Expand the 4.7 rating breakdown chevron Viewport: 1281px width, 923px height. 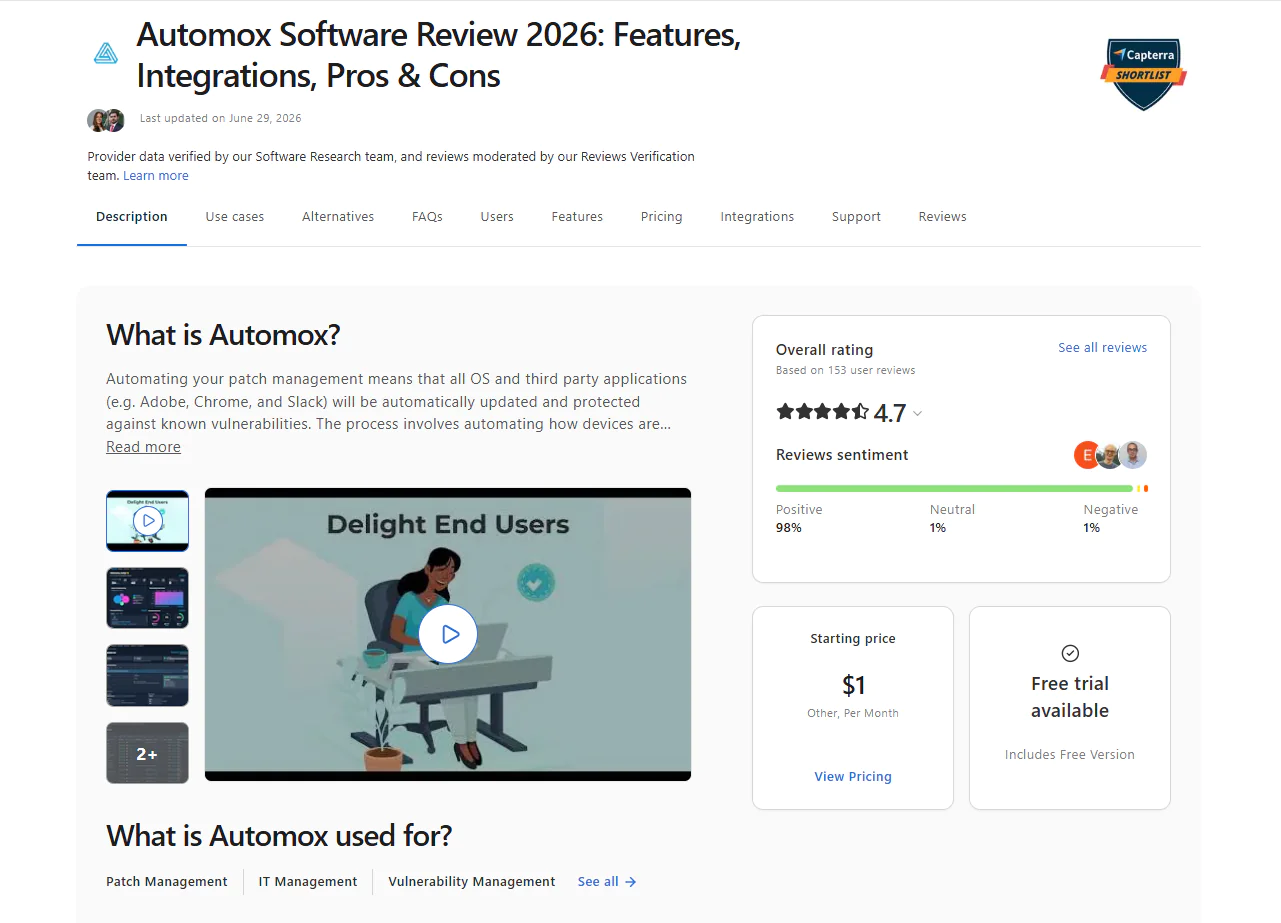point(918,413)
